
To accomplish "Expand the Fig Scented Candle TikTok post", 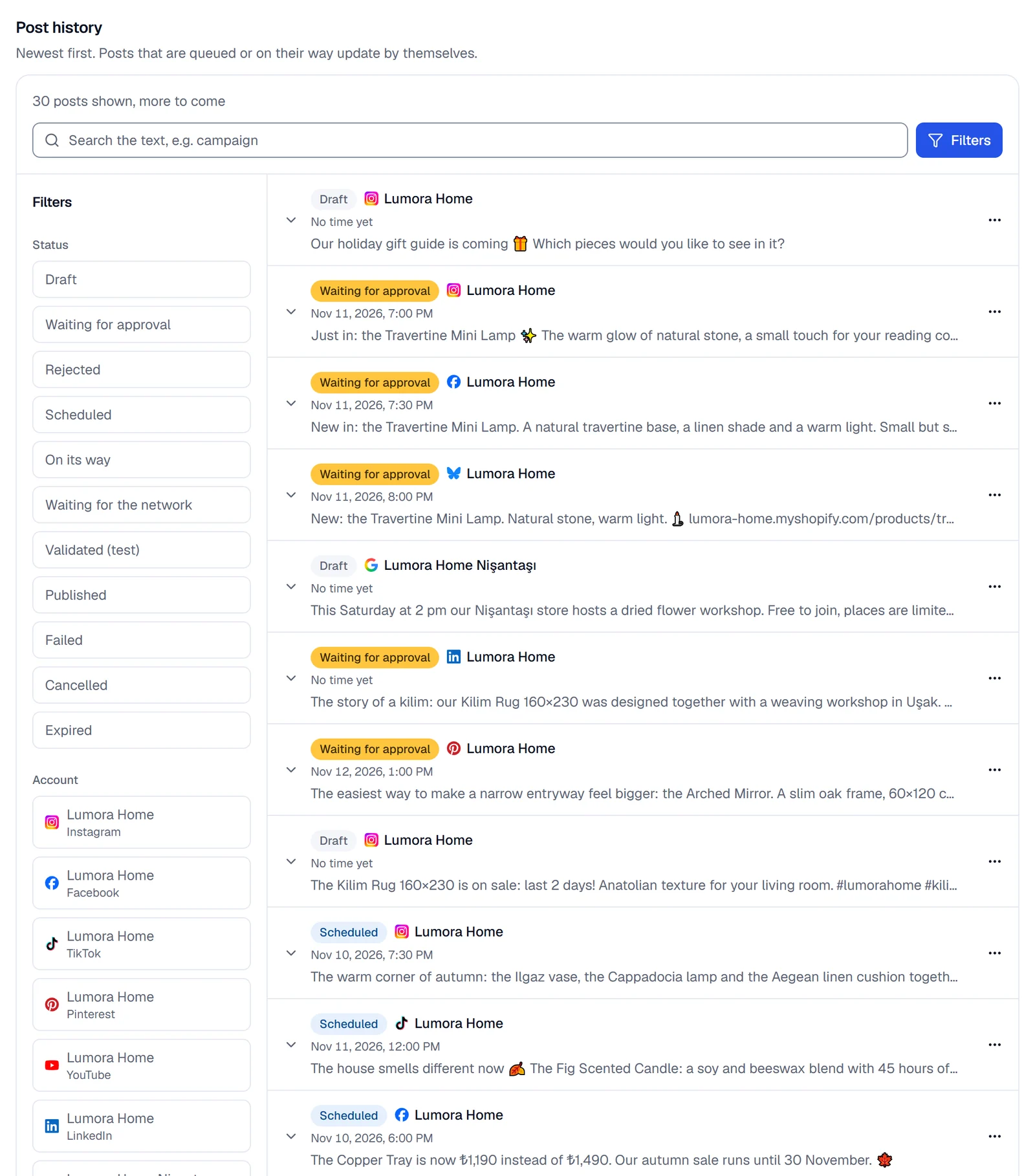I will coord(291,1045).
